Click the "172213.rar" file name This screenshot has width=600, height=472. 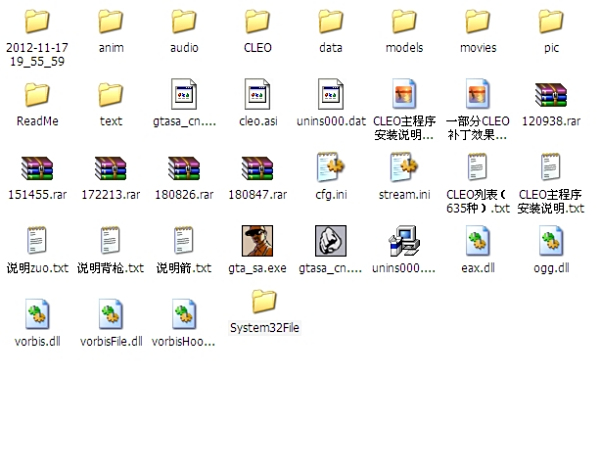111,195
